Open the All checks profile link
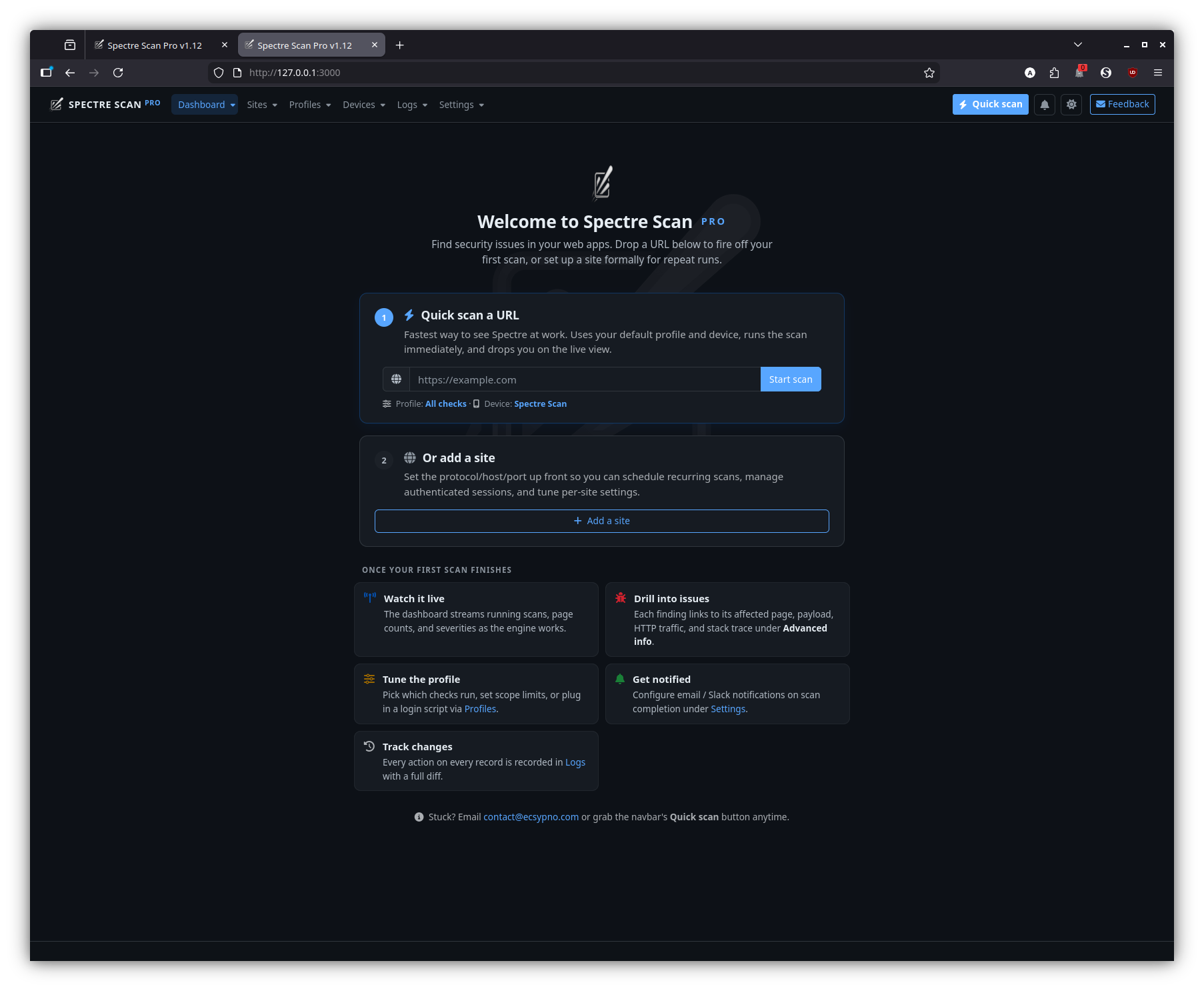The width and height of the screenshot is (1204, 991). [446, 404]
